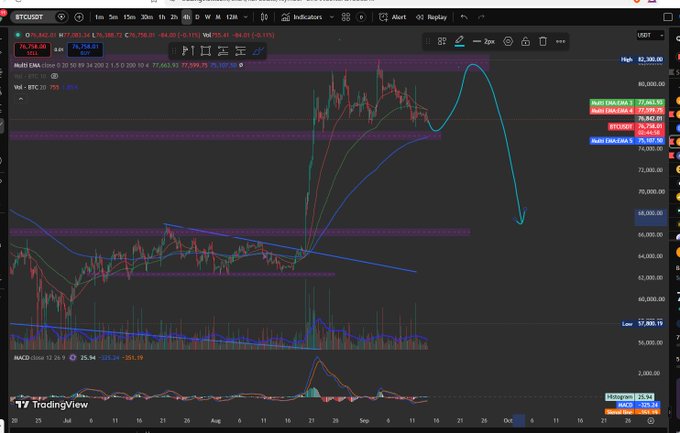Open more options ellipsis for drawing
This screenshot has height=433, width=680.
point(560,42)
